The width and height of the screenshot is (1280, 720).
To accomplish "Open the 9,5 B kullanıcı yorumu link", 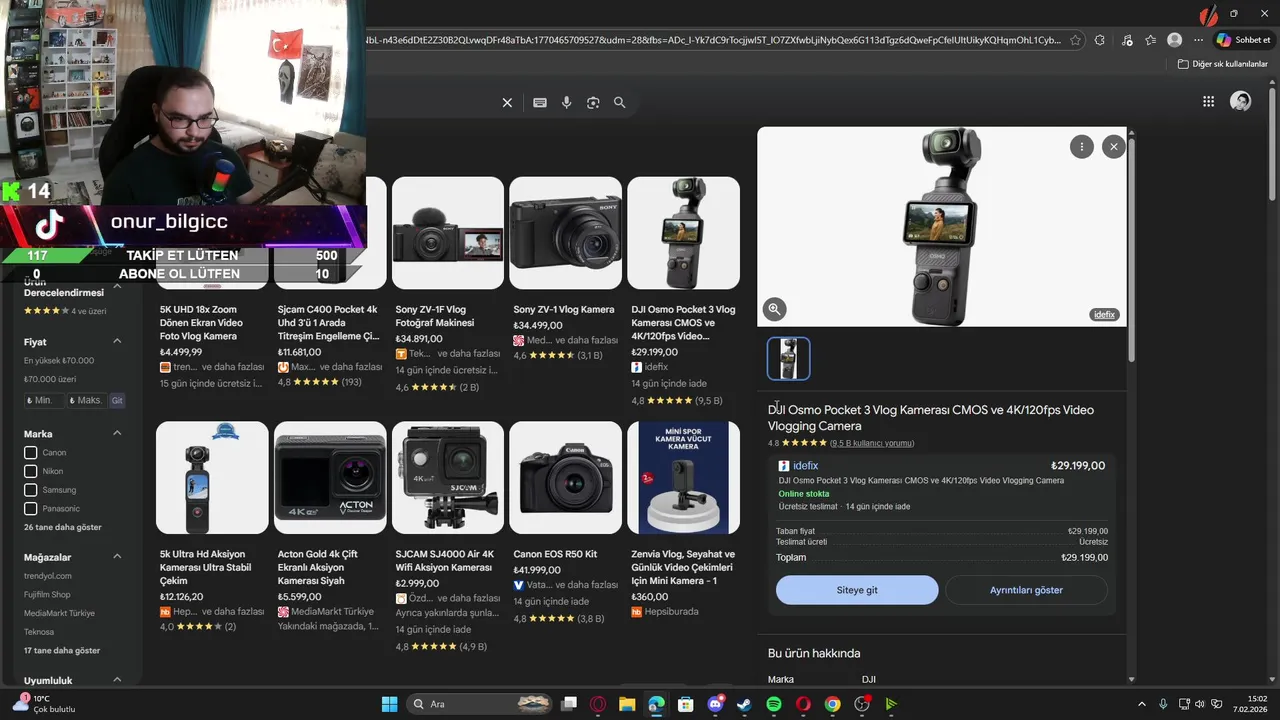I will click(871, 443).
